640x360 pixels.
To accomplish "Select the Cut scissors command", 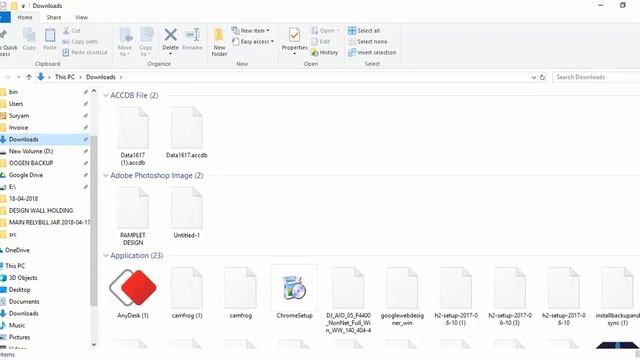I will 71,31.
